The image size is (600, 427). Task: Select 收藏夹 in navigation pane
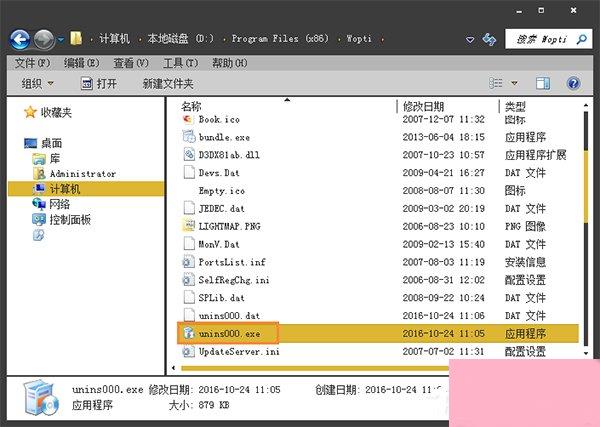point(48,112)
